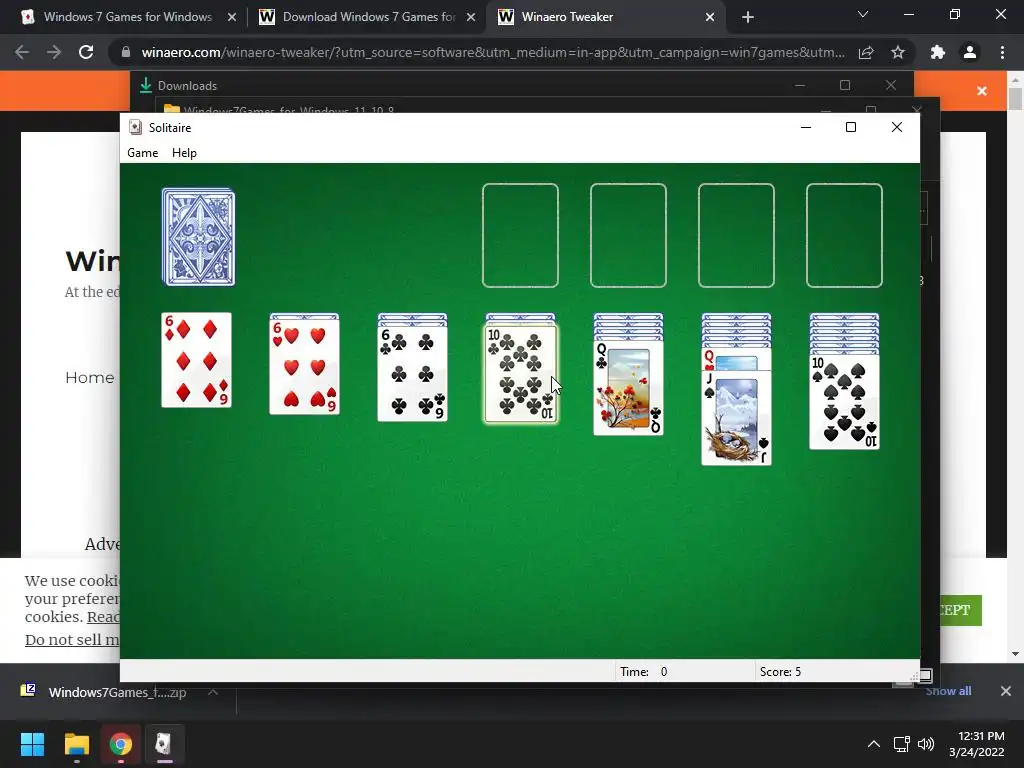Open the Game menu in Solitaire
Image resolution: width=1024 pixels, height=768 pixels.
point(142,153)
